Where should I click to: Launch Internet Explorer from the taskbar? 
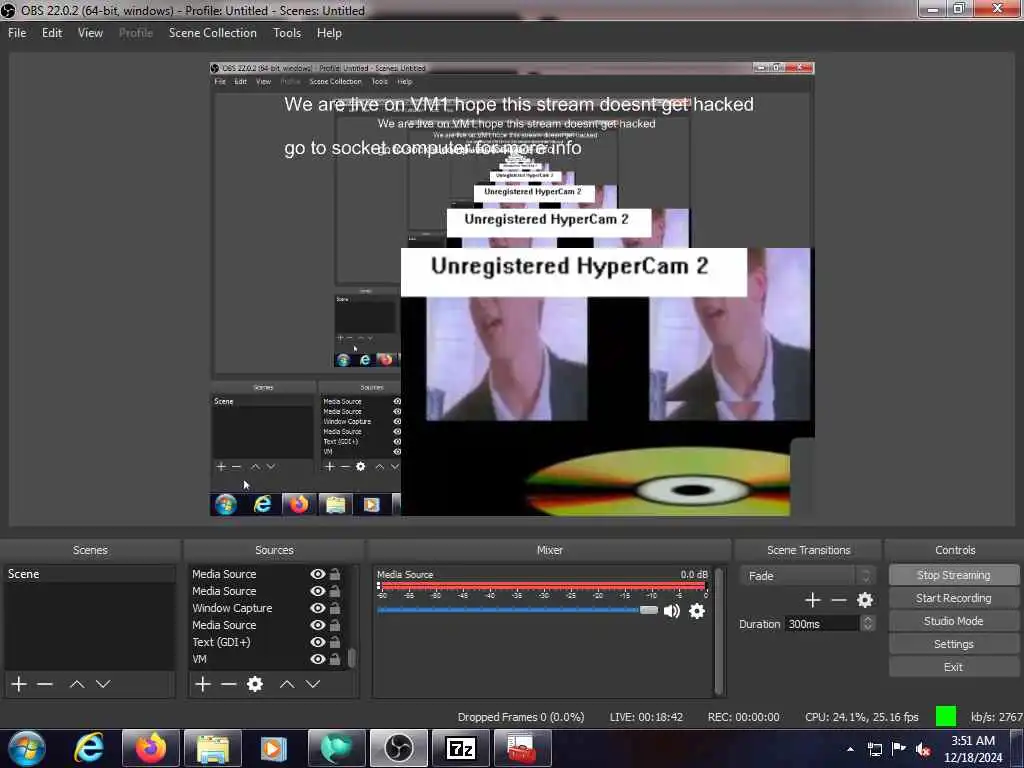tap(89, 748)
